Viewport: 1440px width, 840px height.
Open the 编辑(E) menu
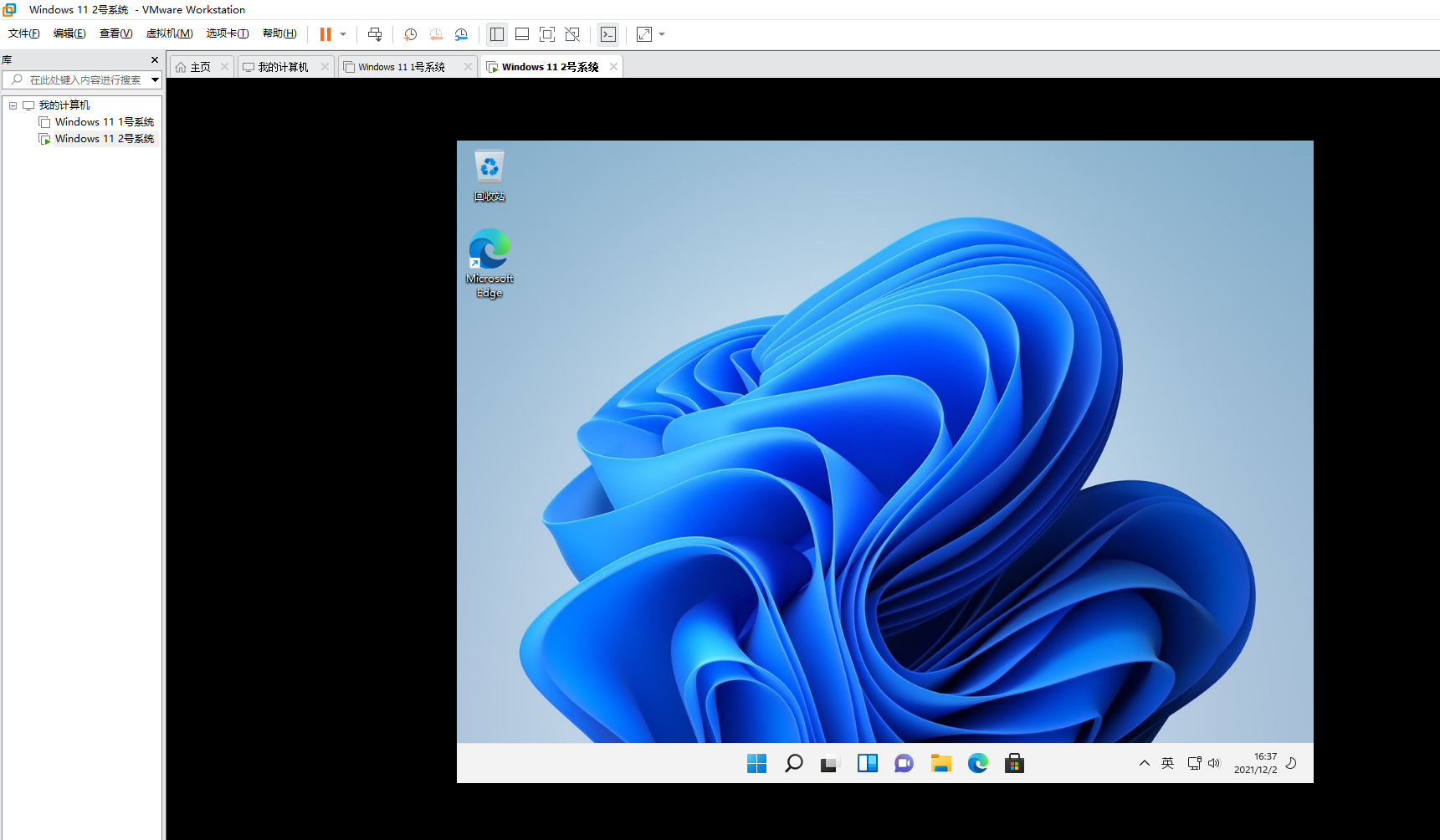click(69, 33)
